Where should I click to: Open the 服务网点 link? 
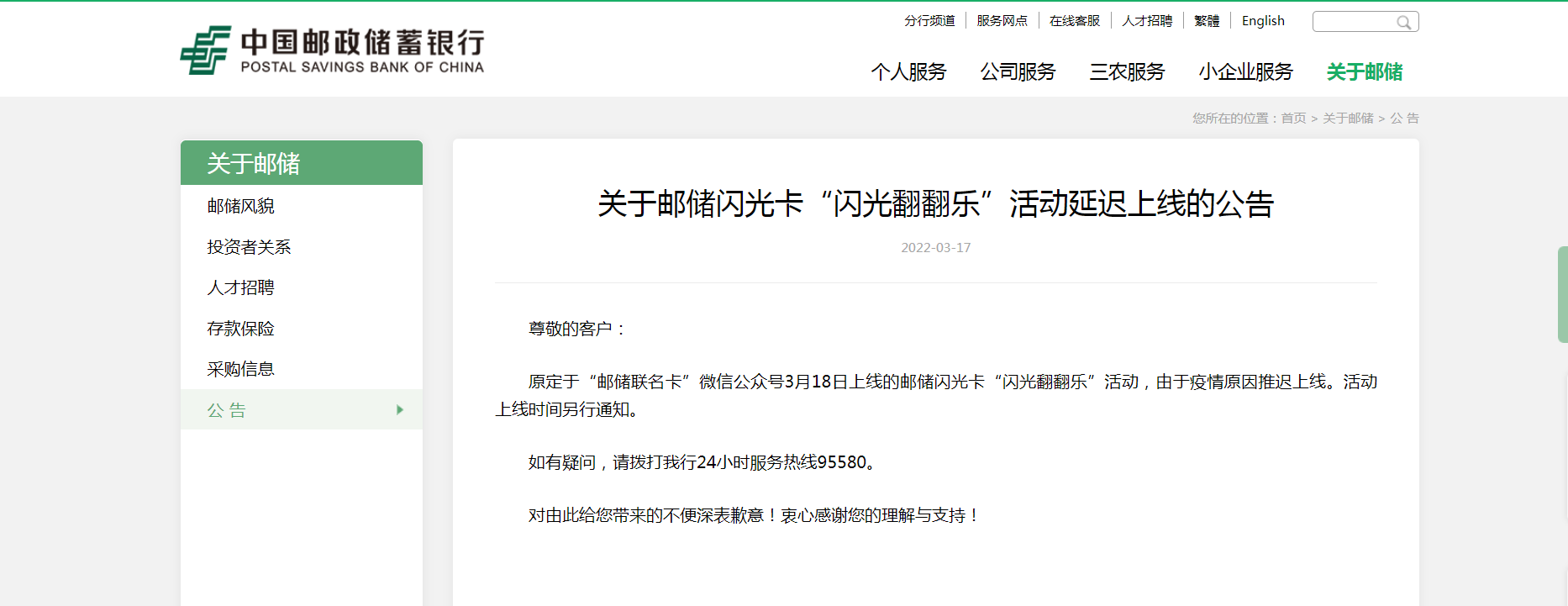tap(1002, 21)
